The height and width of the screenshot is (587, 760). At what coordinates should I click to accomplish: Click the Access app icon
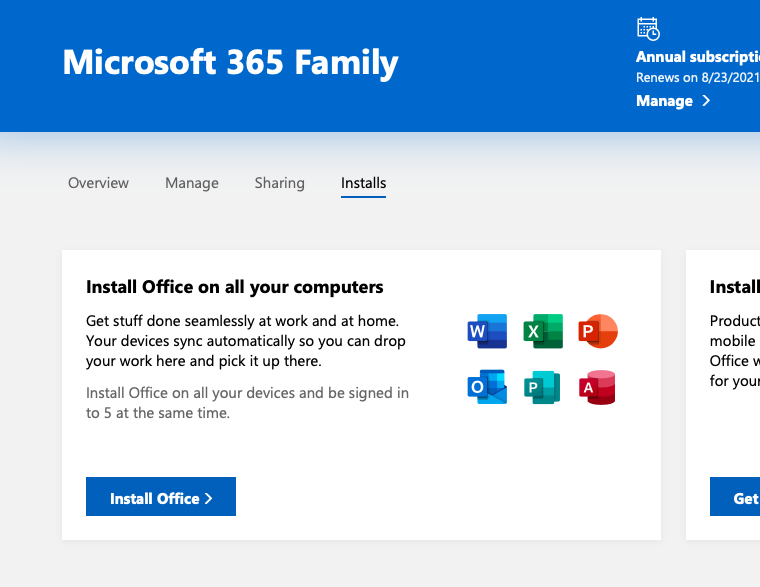click(x=597, y=387)
